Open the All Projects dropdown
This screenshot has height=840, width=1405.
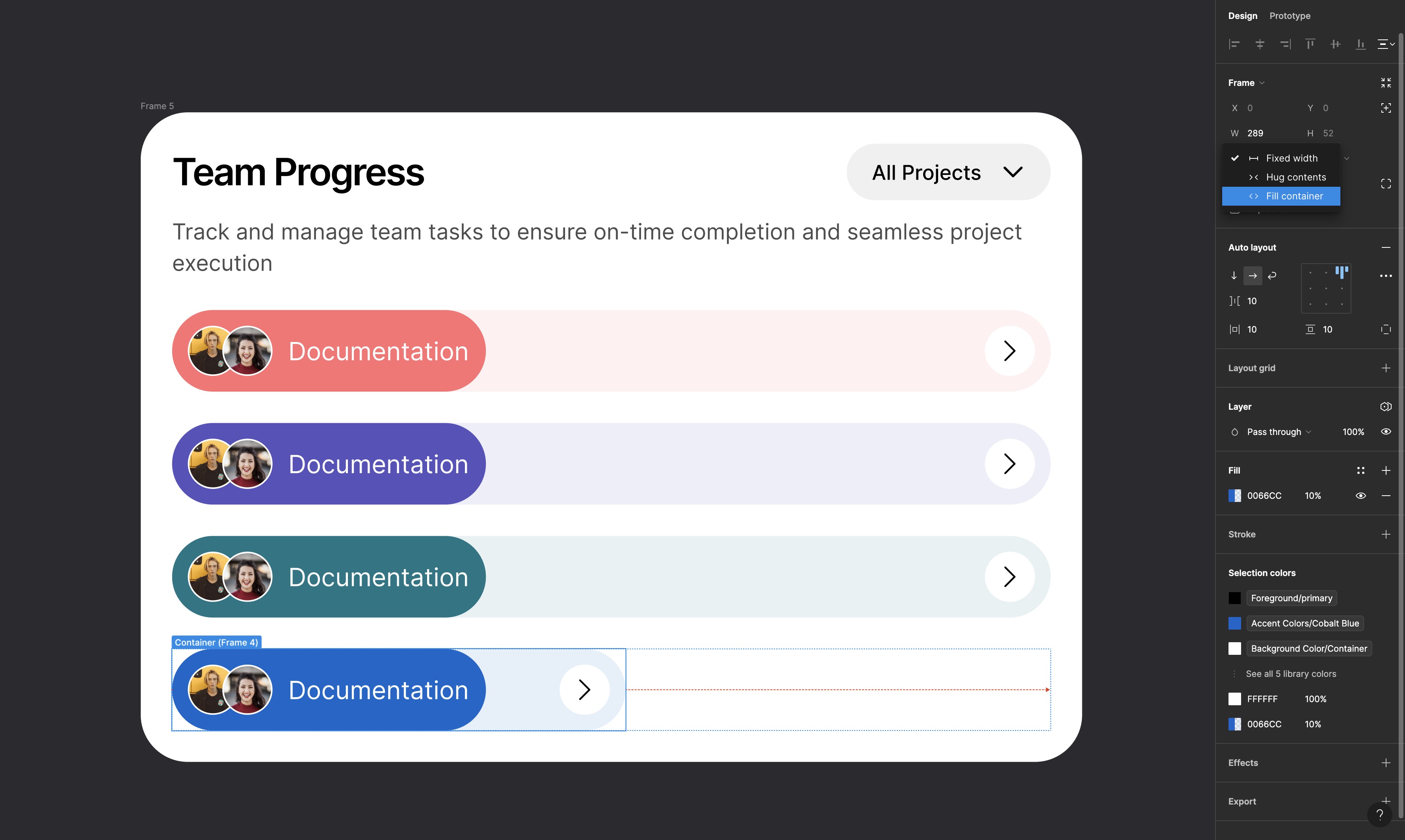click(x=948, y=172)
